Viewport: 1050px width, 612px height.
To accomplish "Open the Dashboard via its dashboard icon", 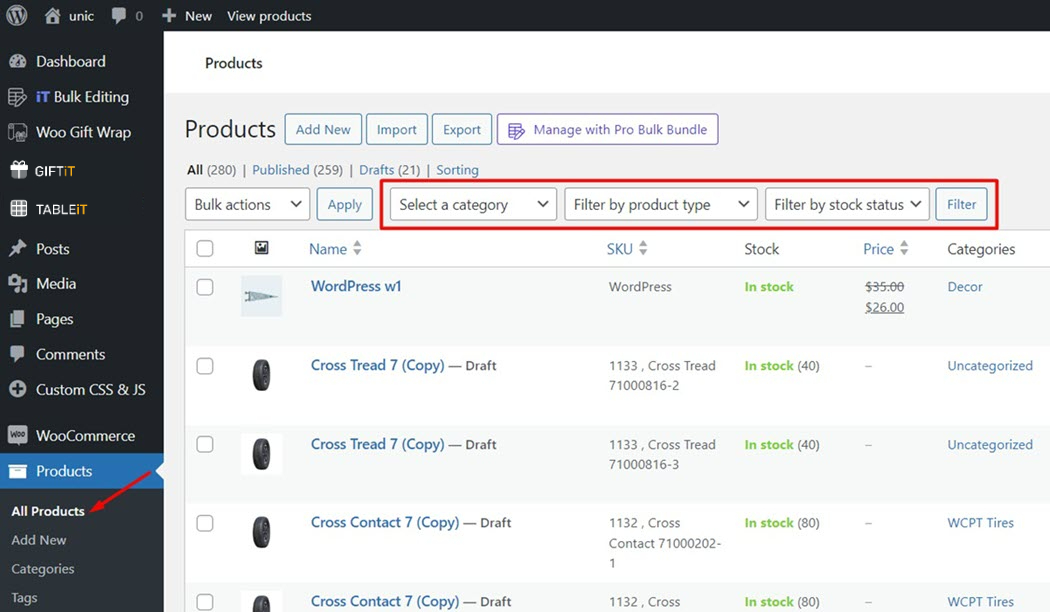I will (19, 61).
